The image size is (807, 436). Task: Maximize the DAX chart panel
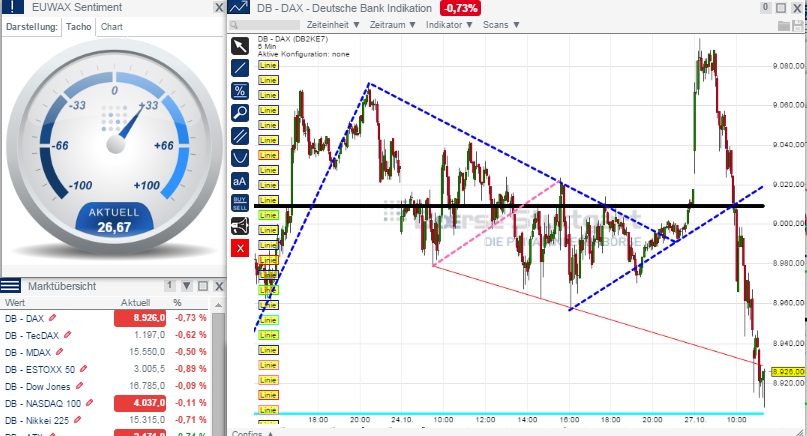781,8
